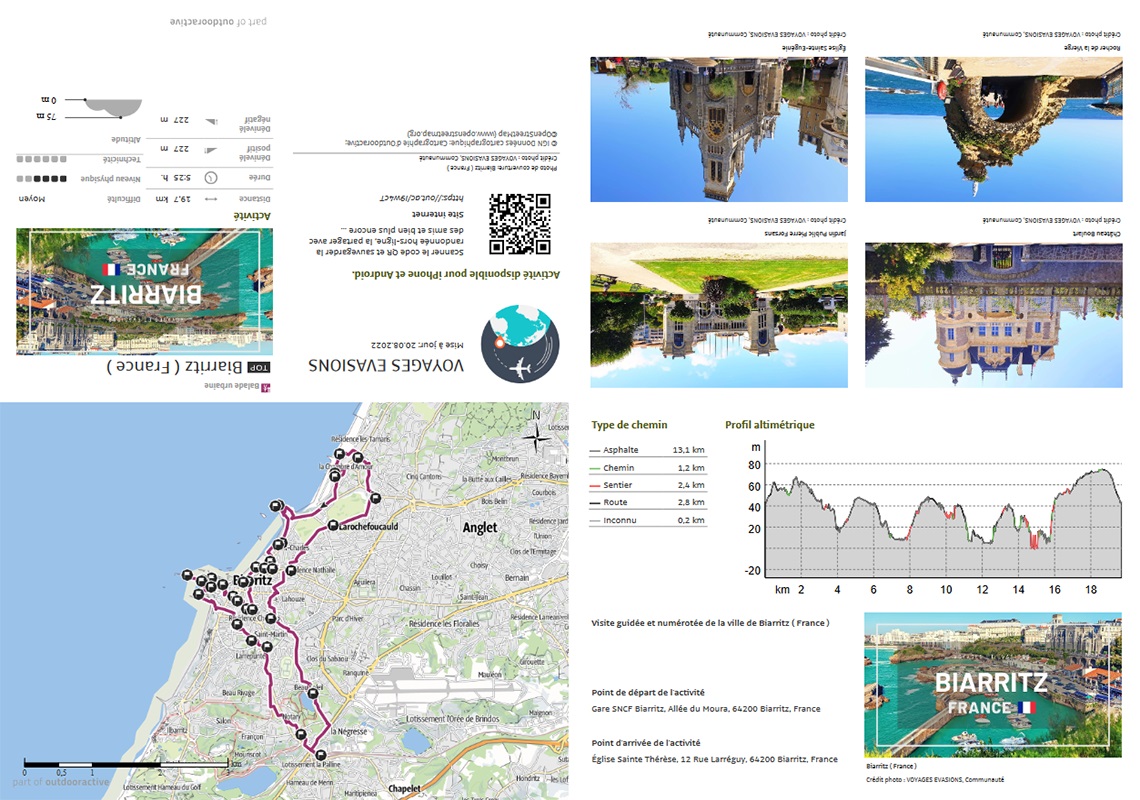Click the 'Beau Rivage' map label

pyautogui.click(x=238, y=693)
